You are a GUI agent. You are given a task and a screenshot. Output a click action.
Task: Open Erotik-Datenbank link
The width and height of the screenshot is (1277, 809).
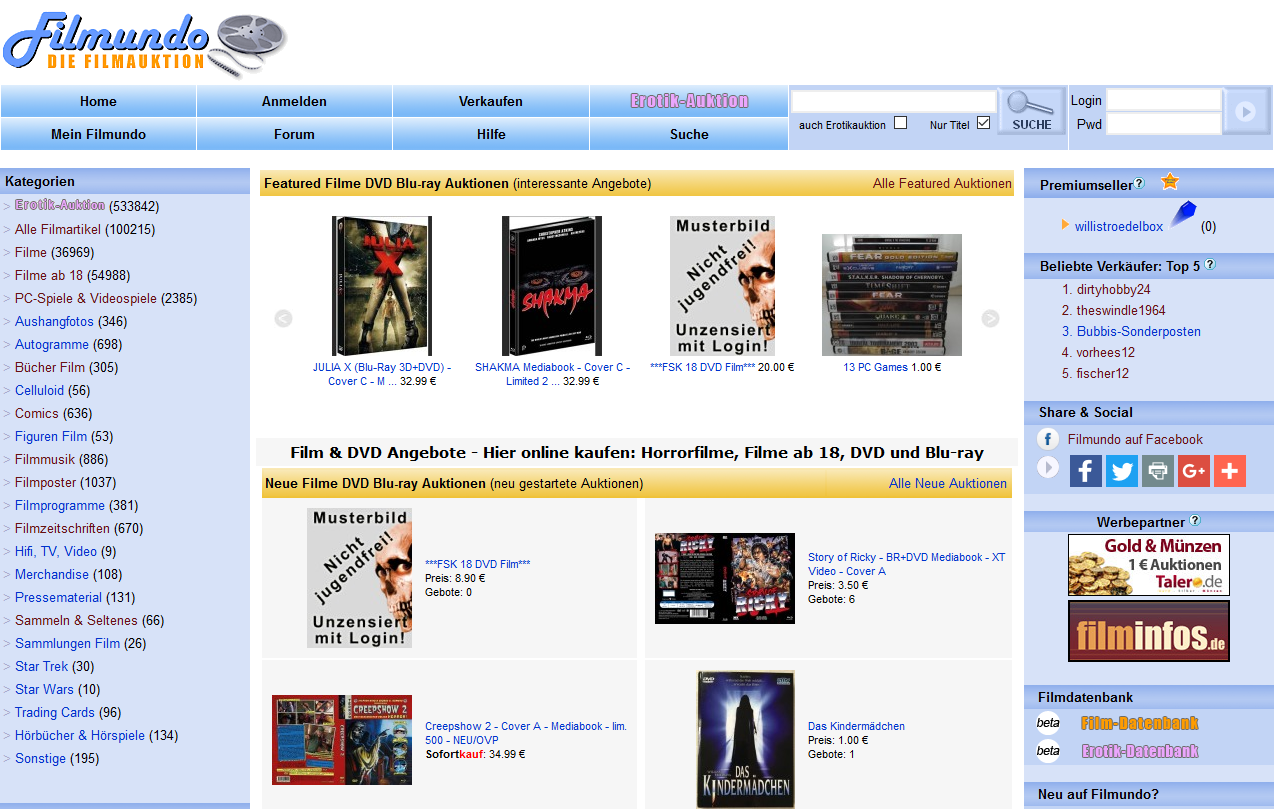[x=1139, y=751]
